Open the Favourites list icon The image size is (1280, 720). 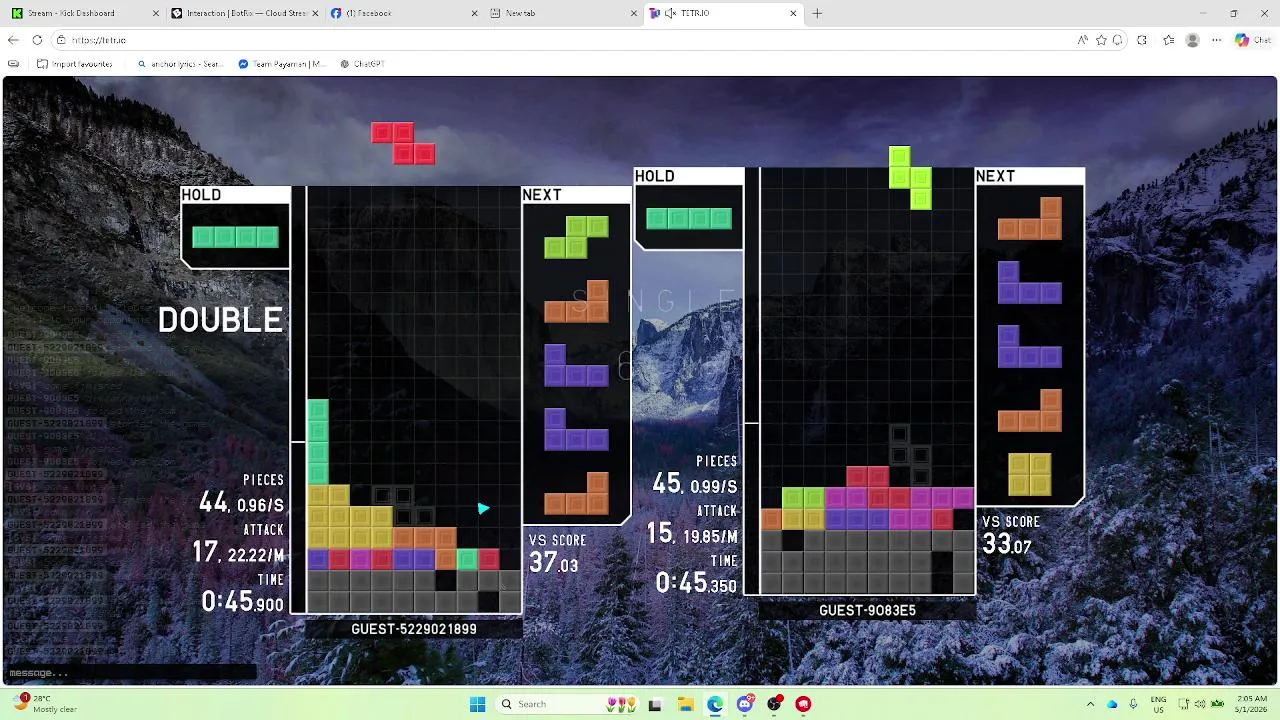click(1168, 40)
